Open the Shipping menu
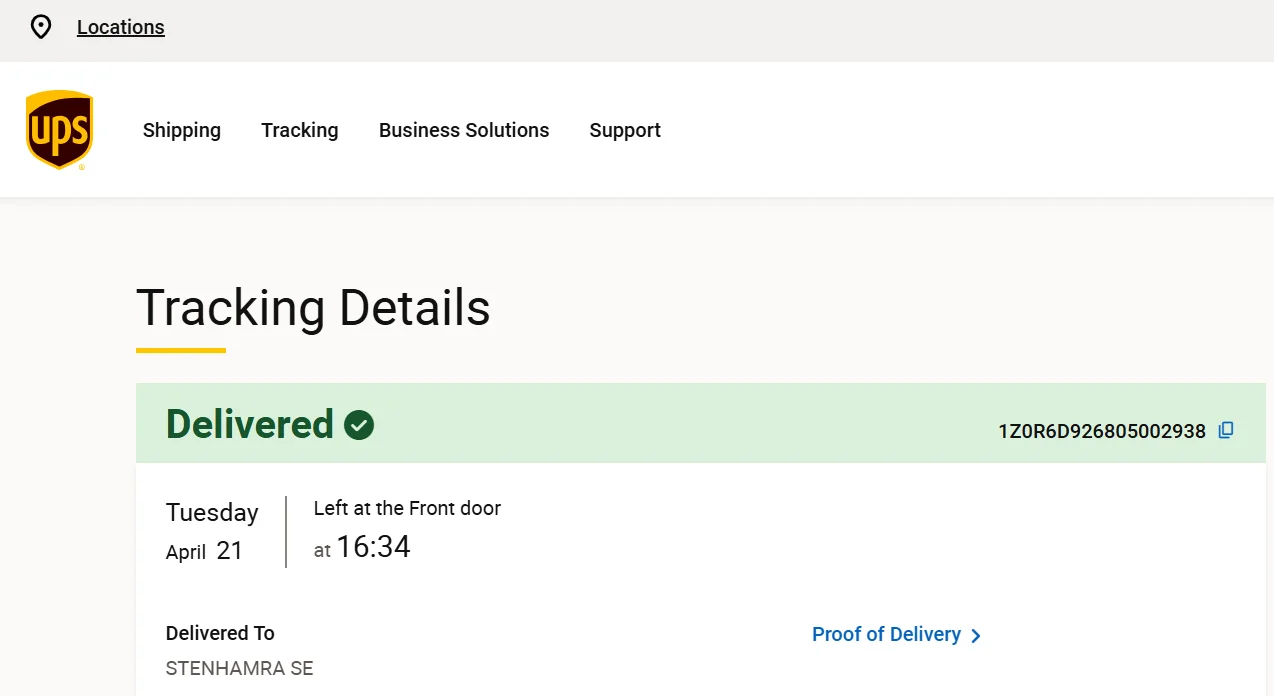This screenshot has width=1274, height=696. [182, 130]
